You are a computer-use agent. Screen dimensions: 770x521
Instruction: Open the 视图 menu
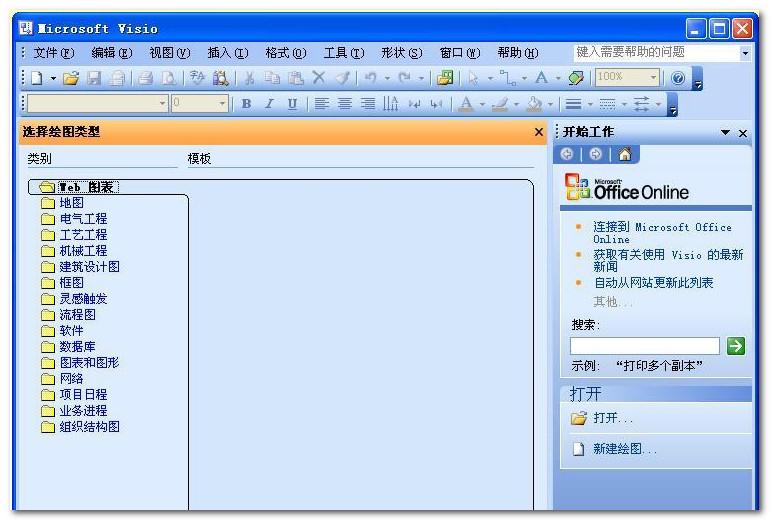pos(169,53)
